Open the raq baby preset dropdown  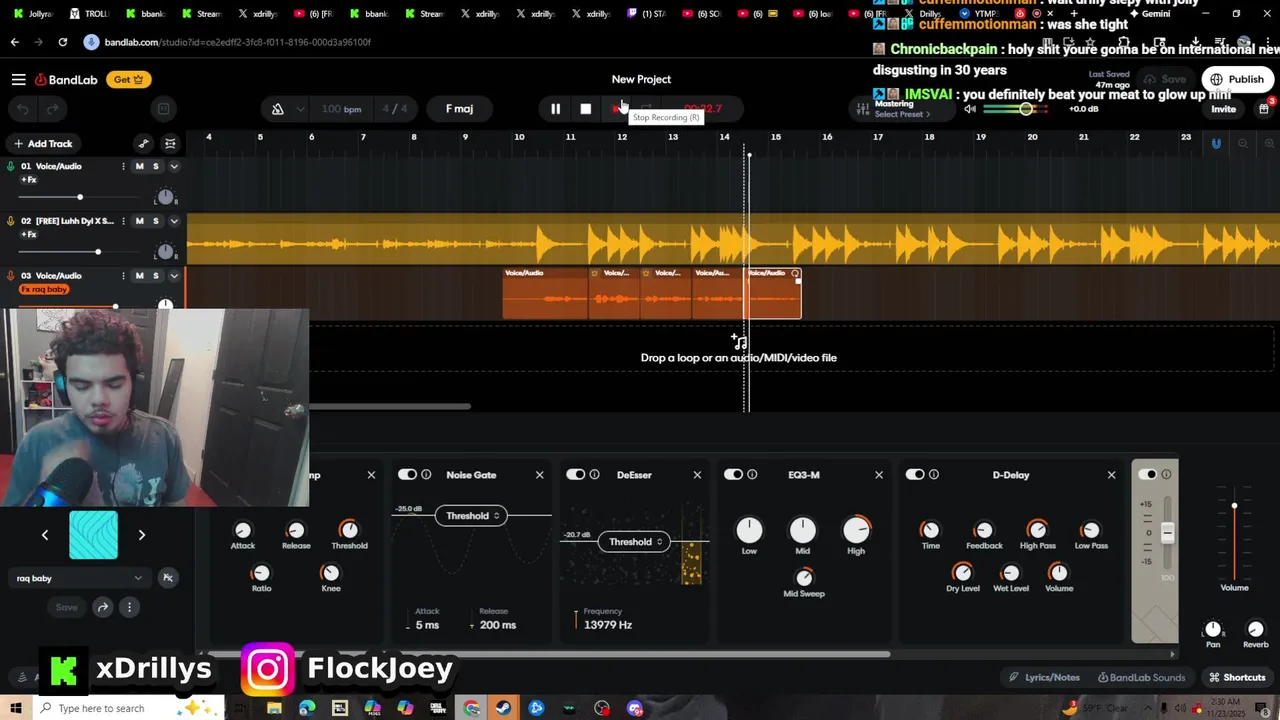(x=79, y=578)
